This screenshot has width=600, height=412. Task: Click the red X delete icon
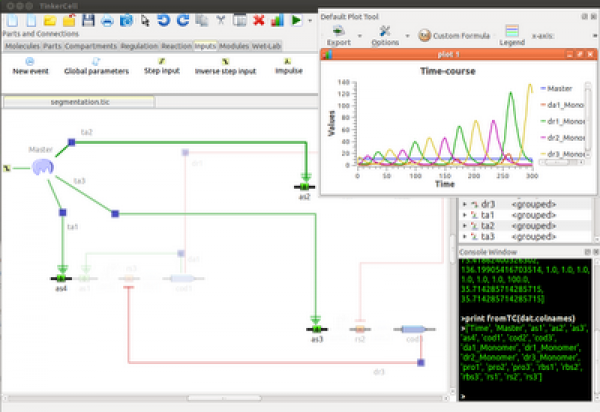pyautogui.click(x=259, y=19)
